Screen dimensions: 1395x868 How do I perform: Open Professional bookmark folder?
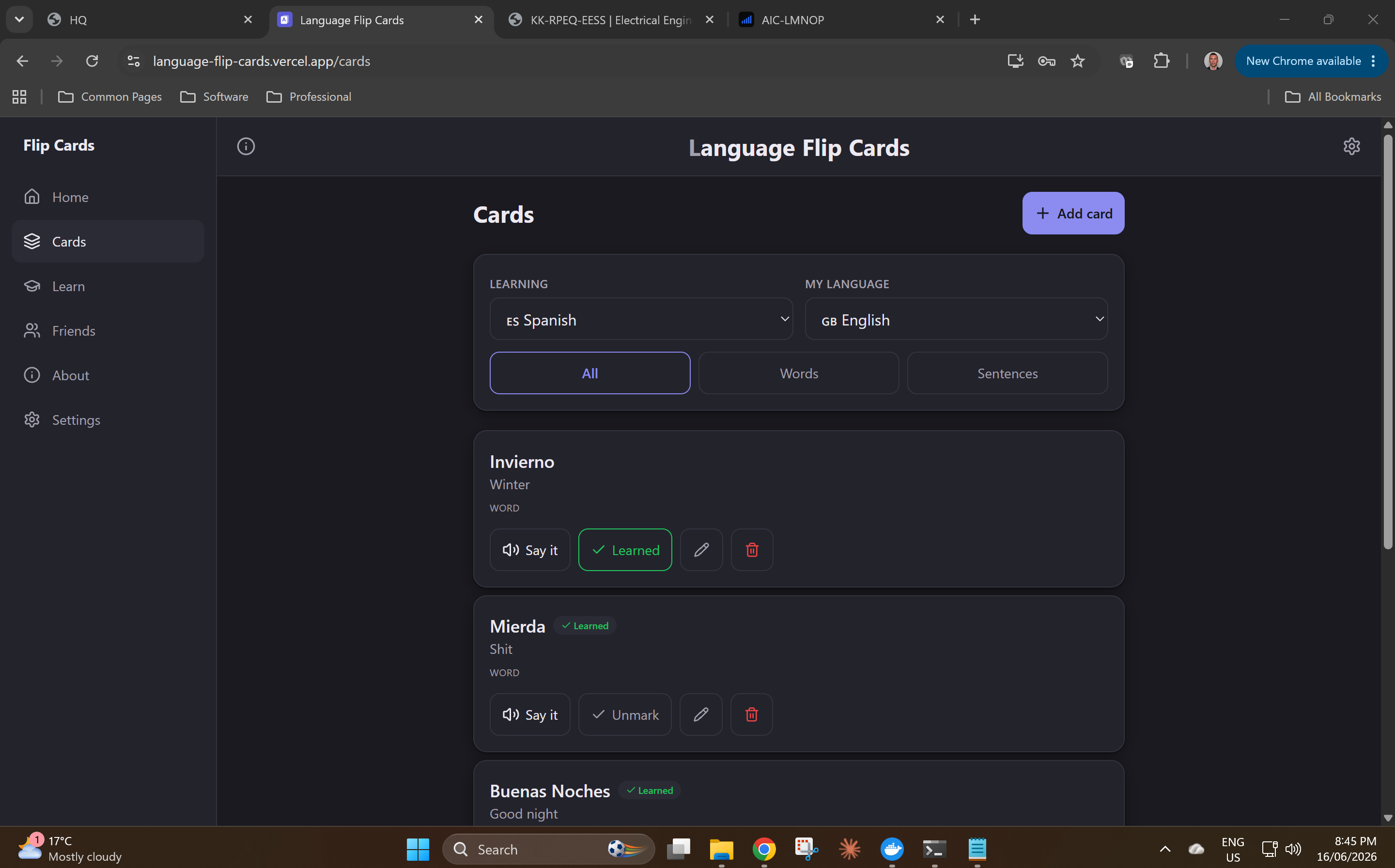(309, 96)
